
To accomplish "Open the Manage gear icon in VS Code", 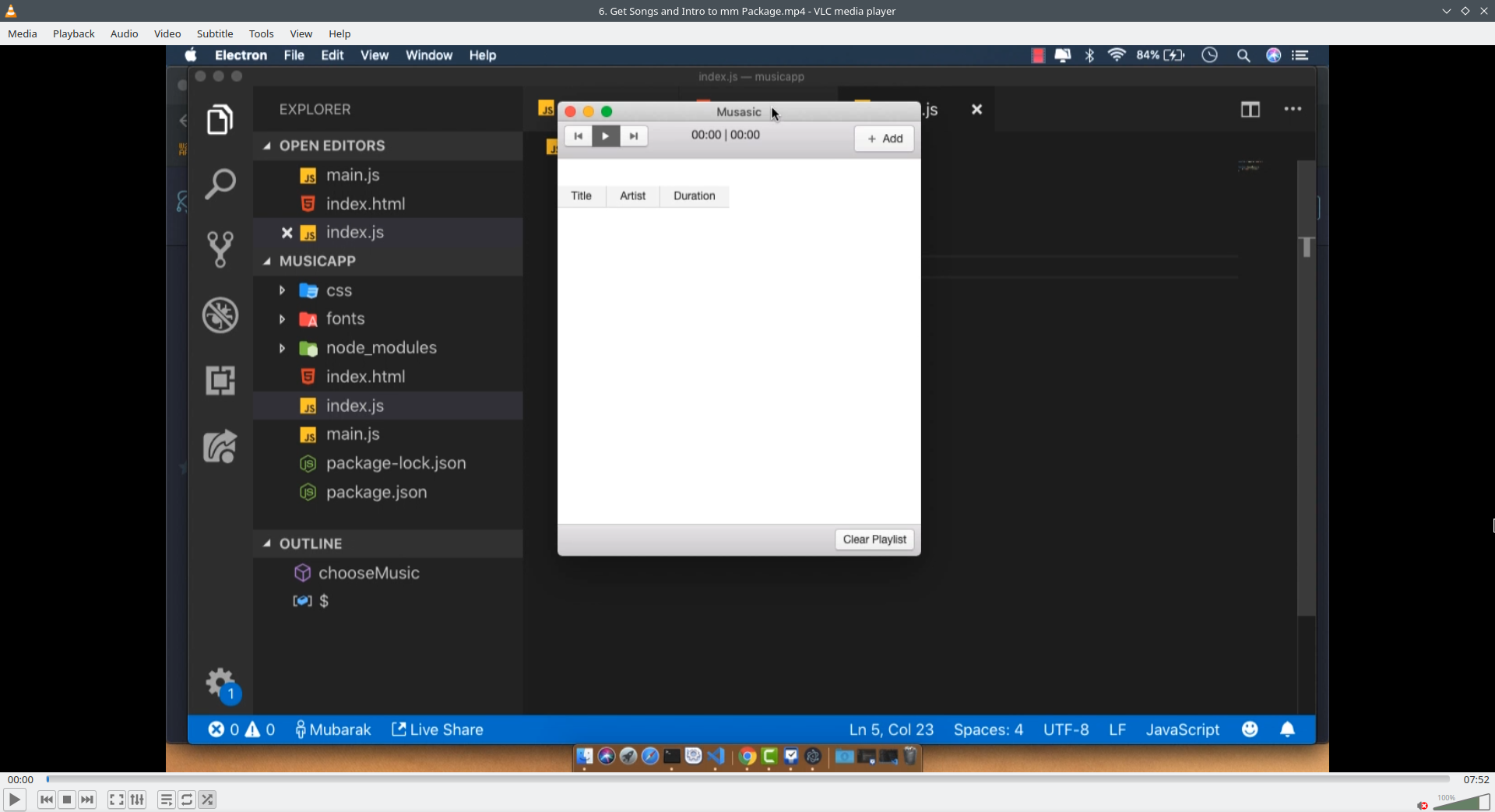I will coord(221,684).
